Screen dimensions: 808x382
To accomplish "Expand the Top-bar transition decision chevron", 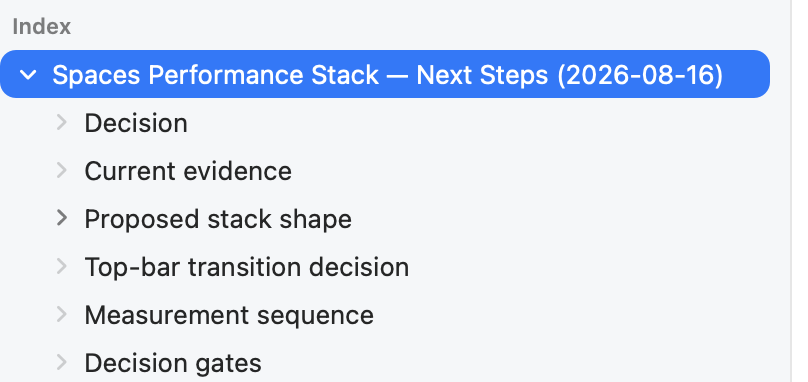I will click(62, 267).
